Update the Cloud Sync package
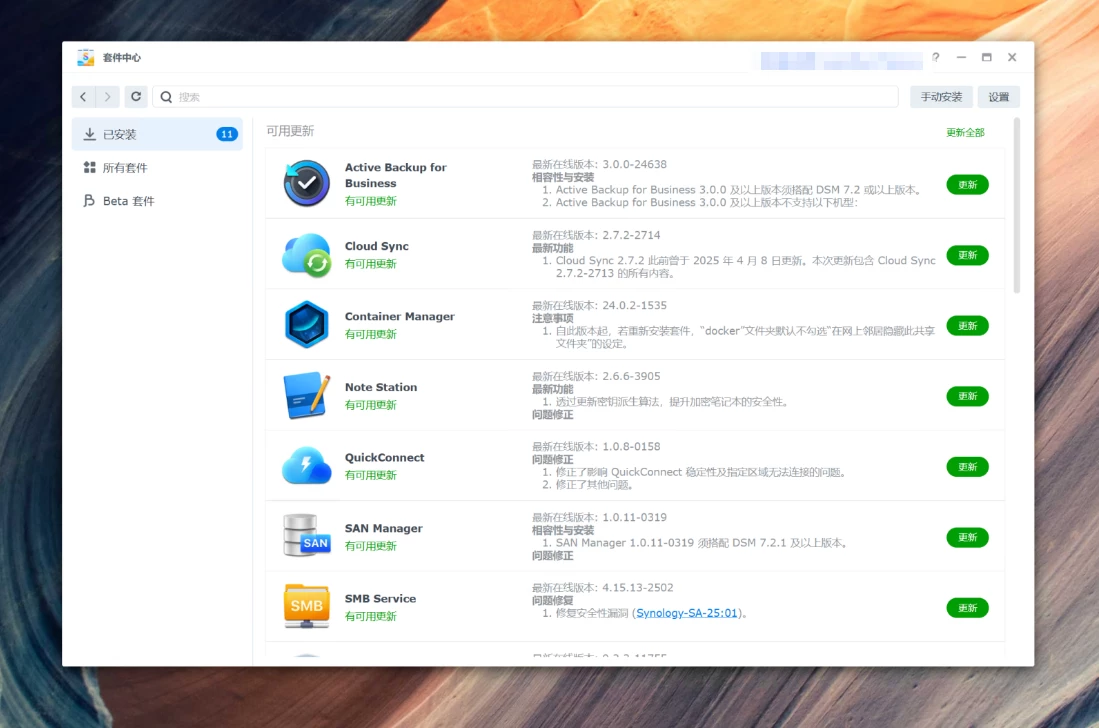The height and width of the screenshot is (728, 1099). click(x=967, y=255)
